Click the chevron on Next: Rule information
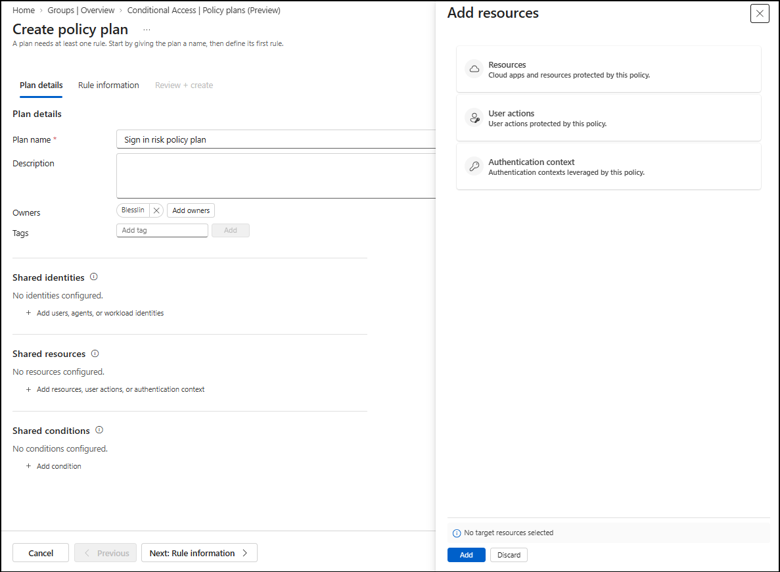Image resolution: width=780 pixels, height=572 pixels. pos(245,553)
